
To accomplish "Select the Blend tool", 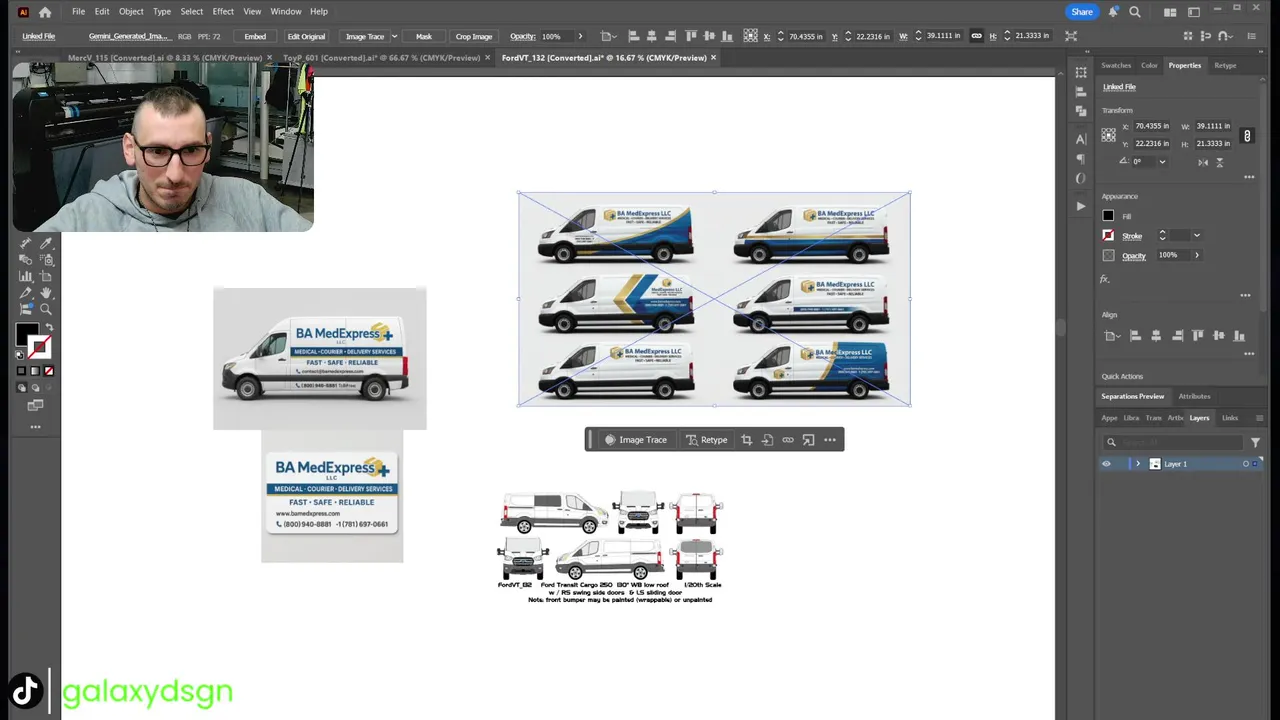I will [x=25, y=259].
